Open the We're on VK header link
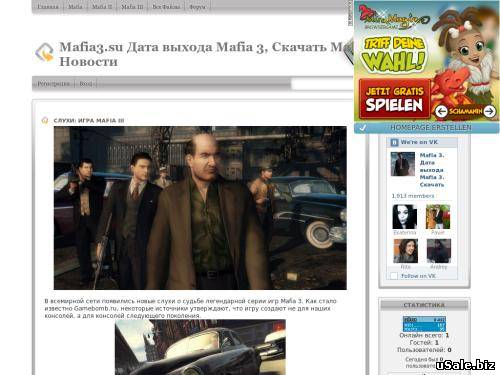 (419, 142)
